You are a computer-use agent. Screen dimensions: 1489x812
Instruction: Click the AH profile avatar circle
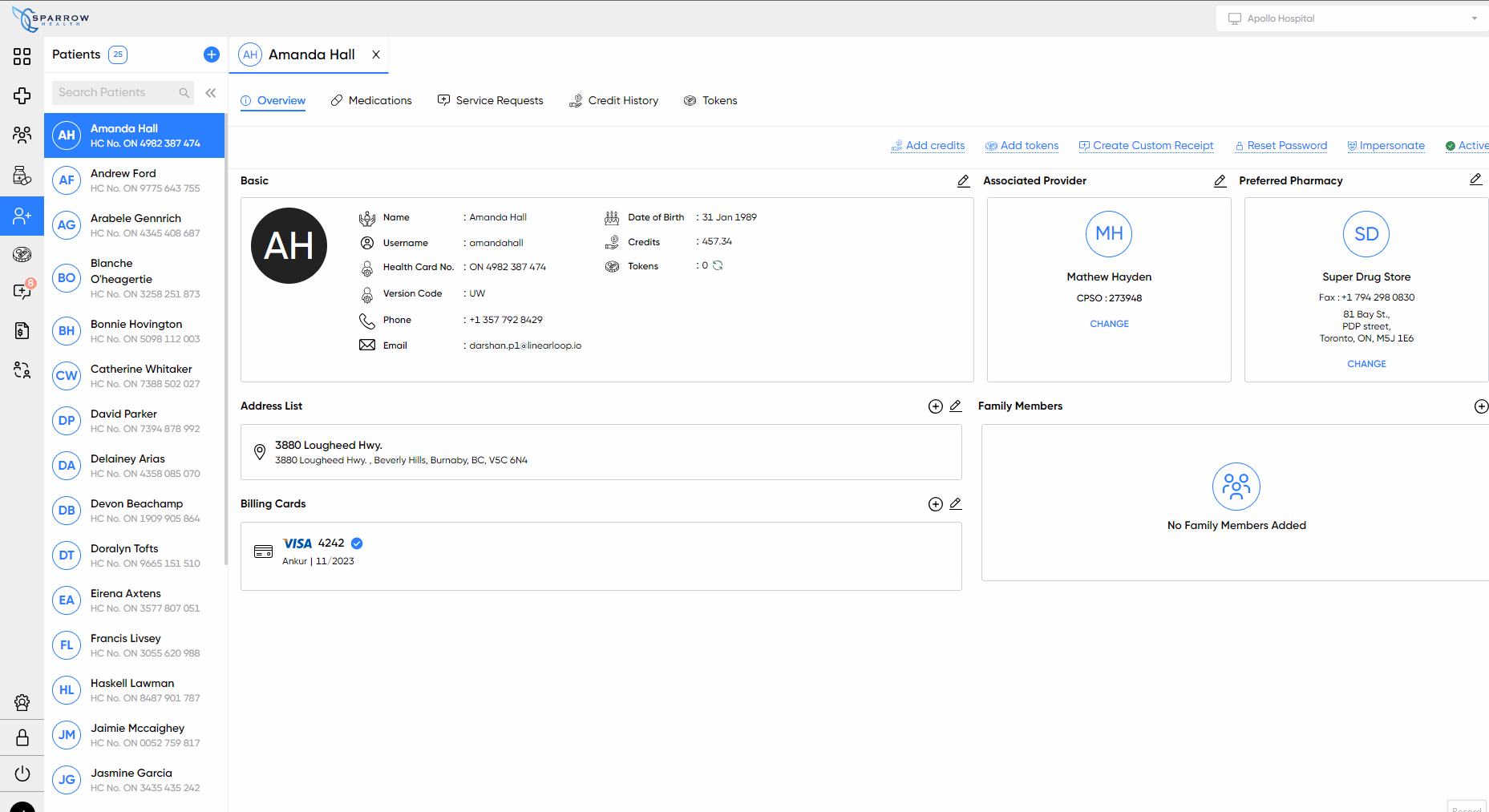click(289, 245)
